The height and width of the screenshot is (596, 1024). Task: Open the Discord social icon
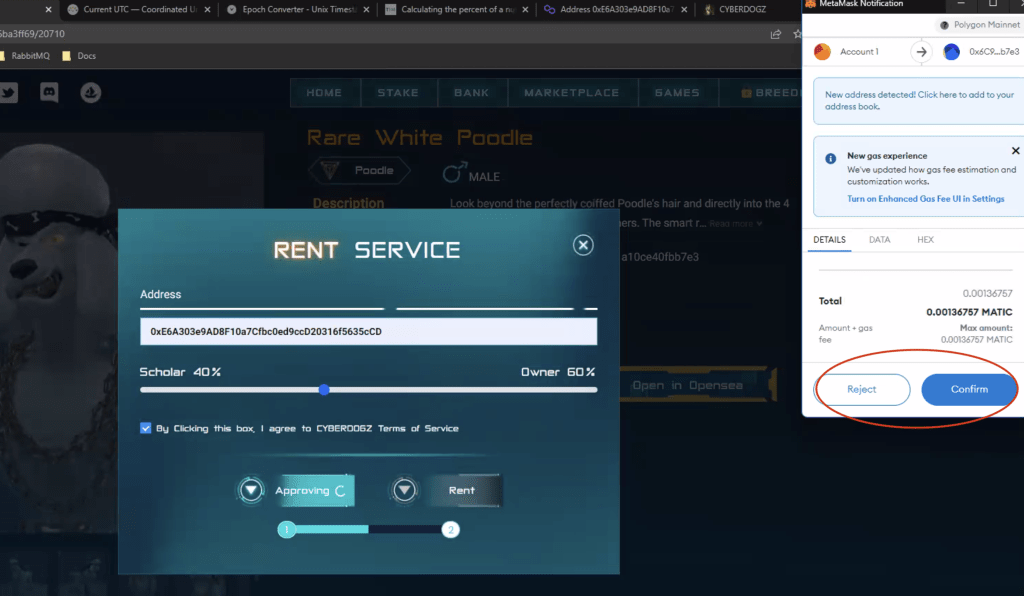click(x=48, y=93)
